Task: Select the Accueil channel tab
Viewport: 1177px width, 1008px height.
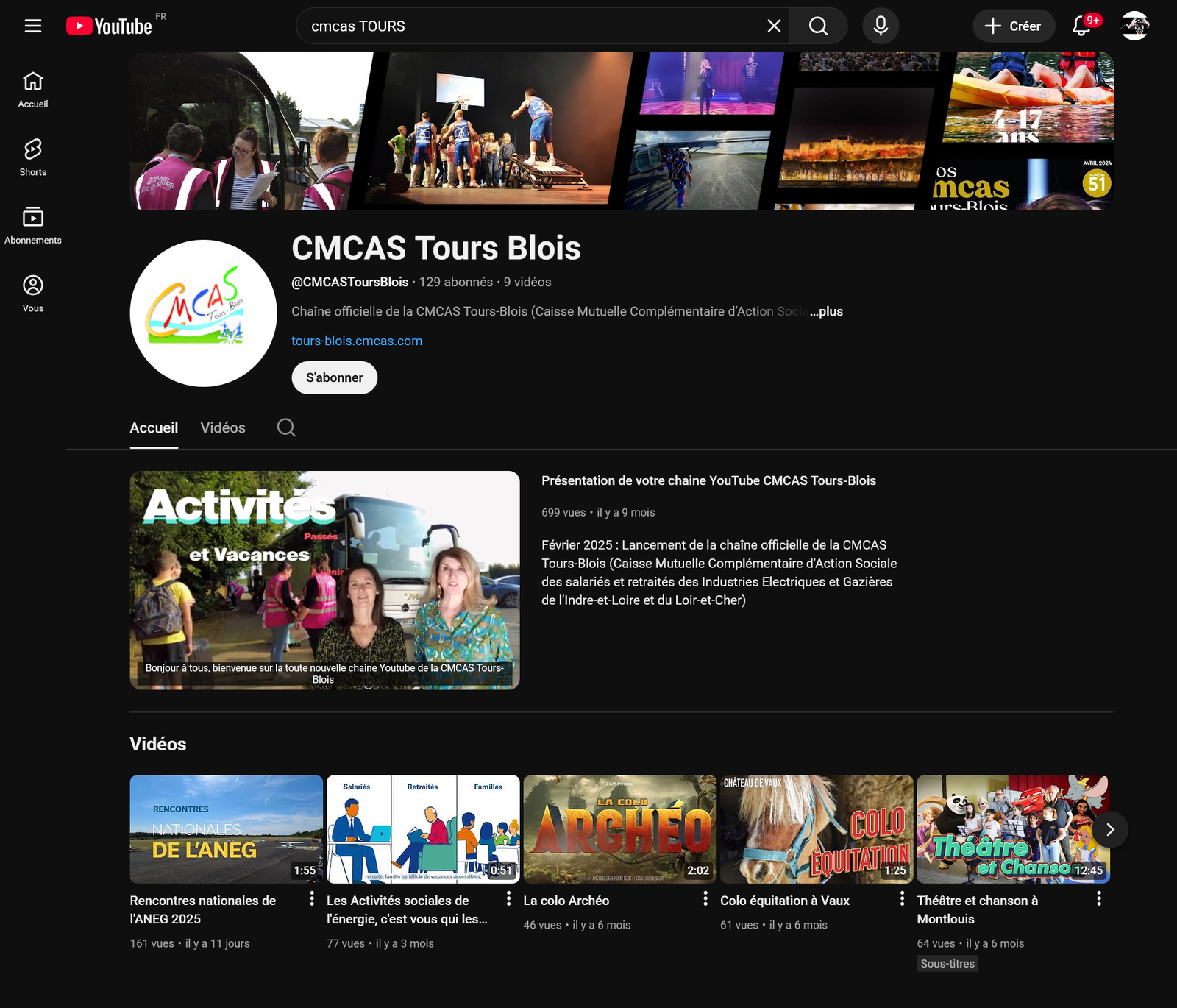Action: coord(154,427)
